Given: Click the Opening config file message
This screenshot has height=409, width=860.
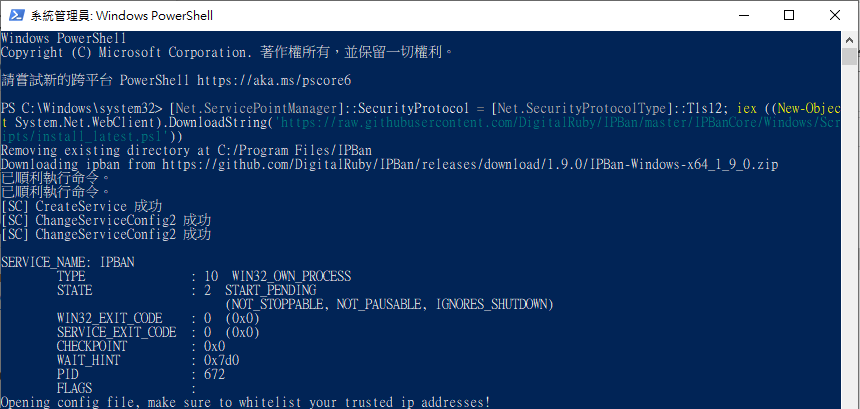Looking at the screenshot, I should (245, 402).
